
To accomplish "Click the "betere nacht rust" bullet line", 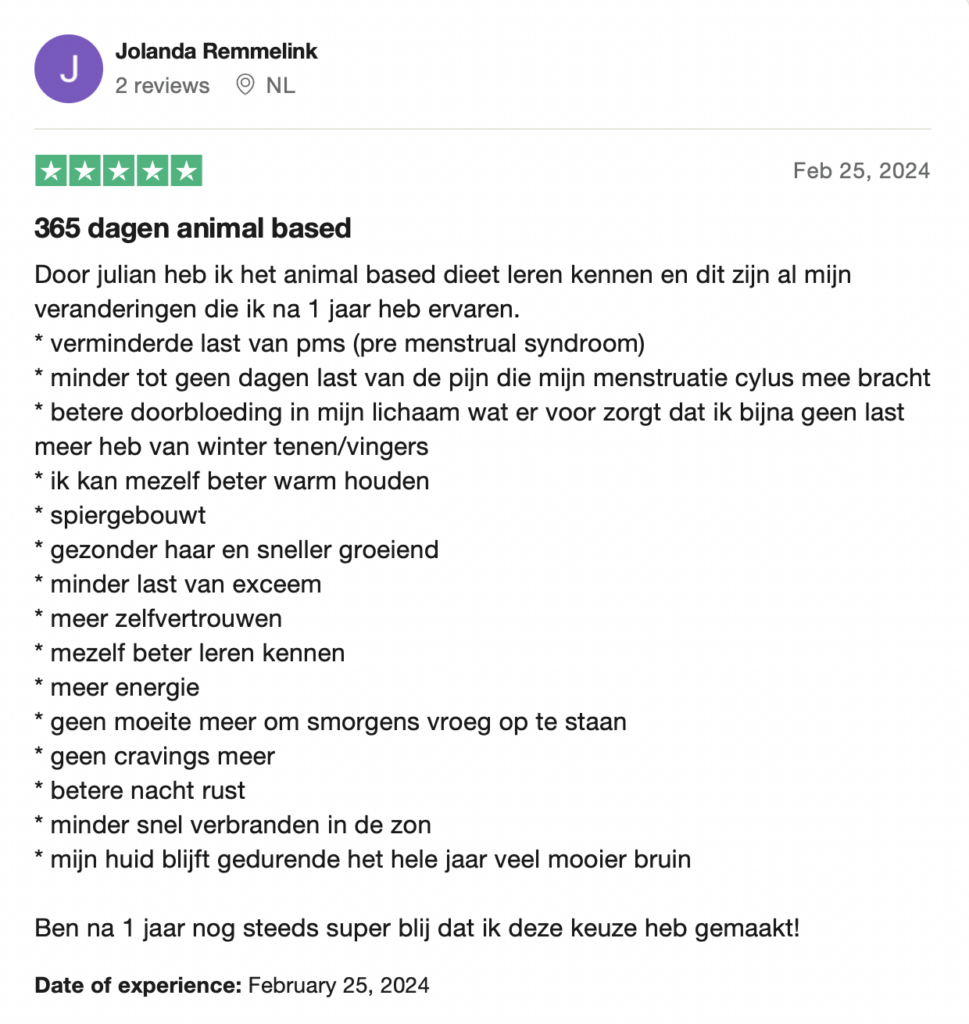I will click(x=140, y=790).
